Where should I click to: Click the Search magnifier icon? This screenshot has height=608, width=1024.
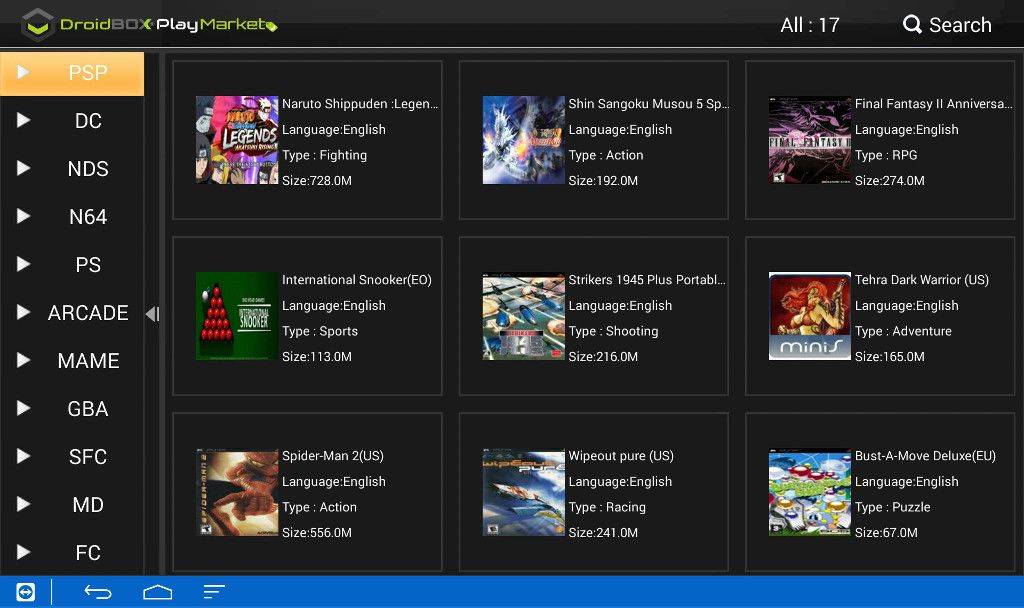pyautogui.click(x=912, y=25)
